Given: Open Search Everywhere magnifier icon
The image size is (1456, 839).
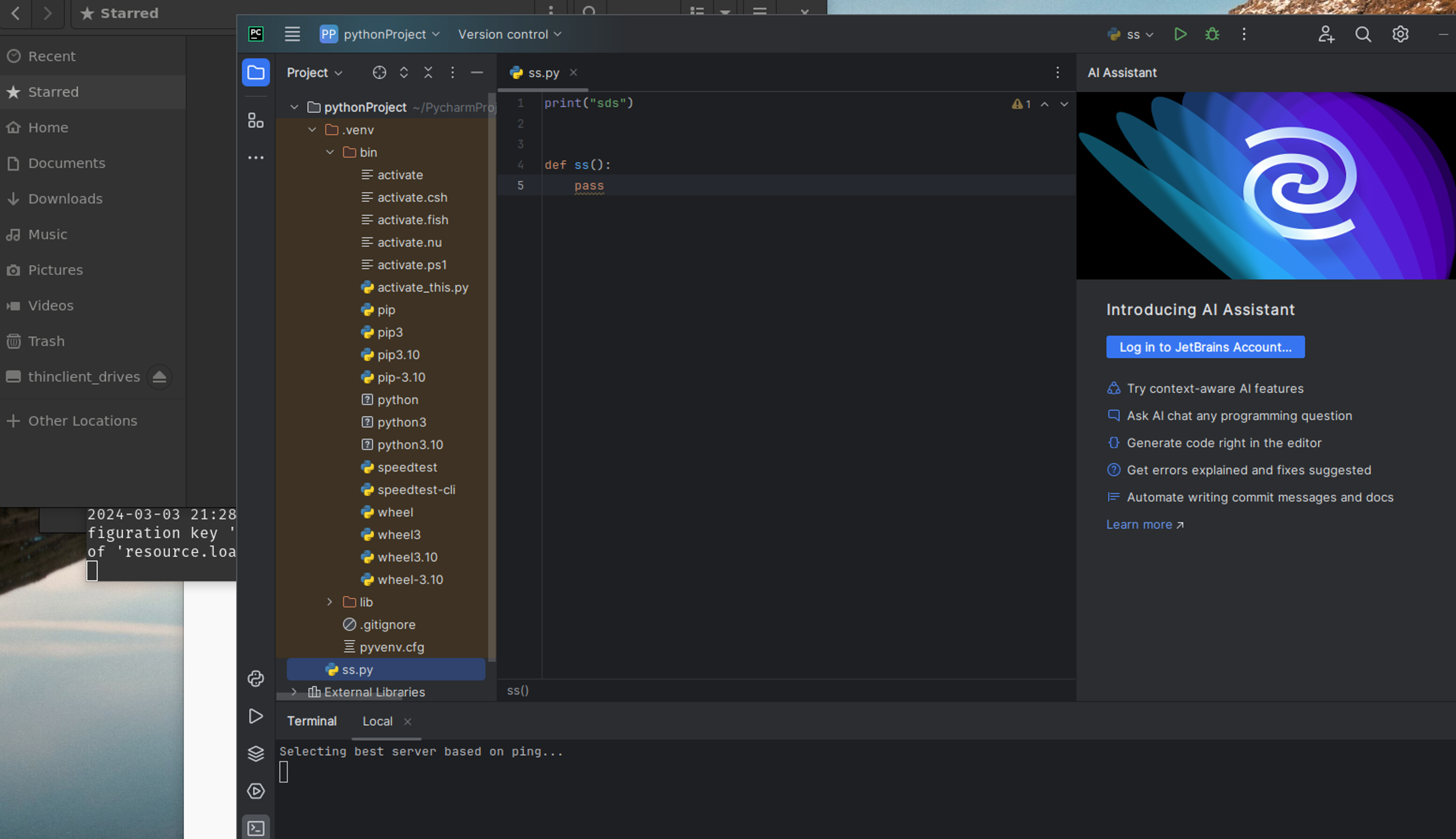Looking at the screenshot, I should [x=1363, y=35].
